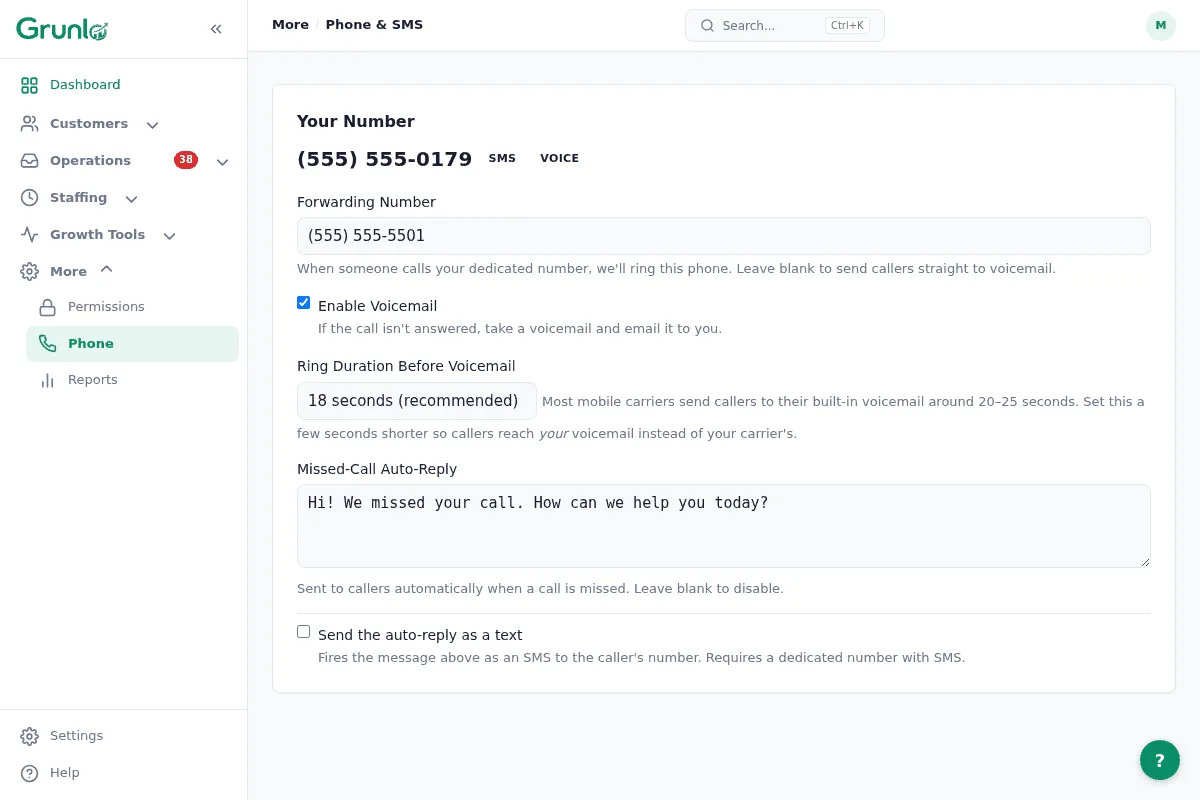Click the Your Number heading
The image size is (1200, 800).
[356, 122]
